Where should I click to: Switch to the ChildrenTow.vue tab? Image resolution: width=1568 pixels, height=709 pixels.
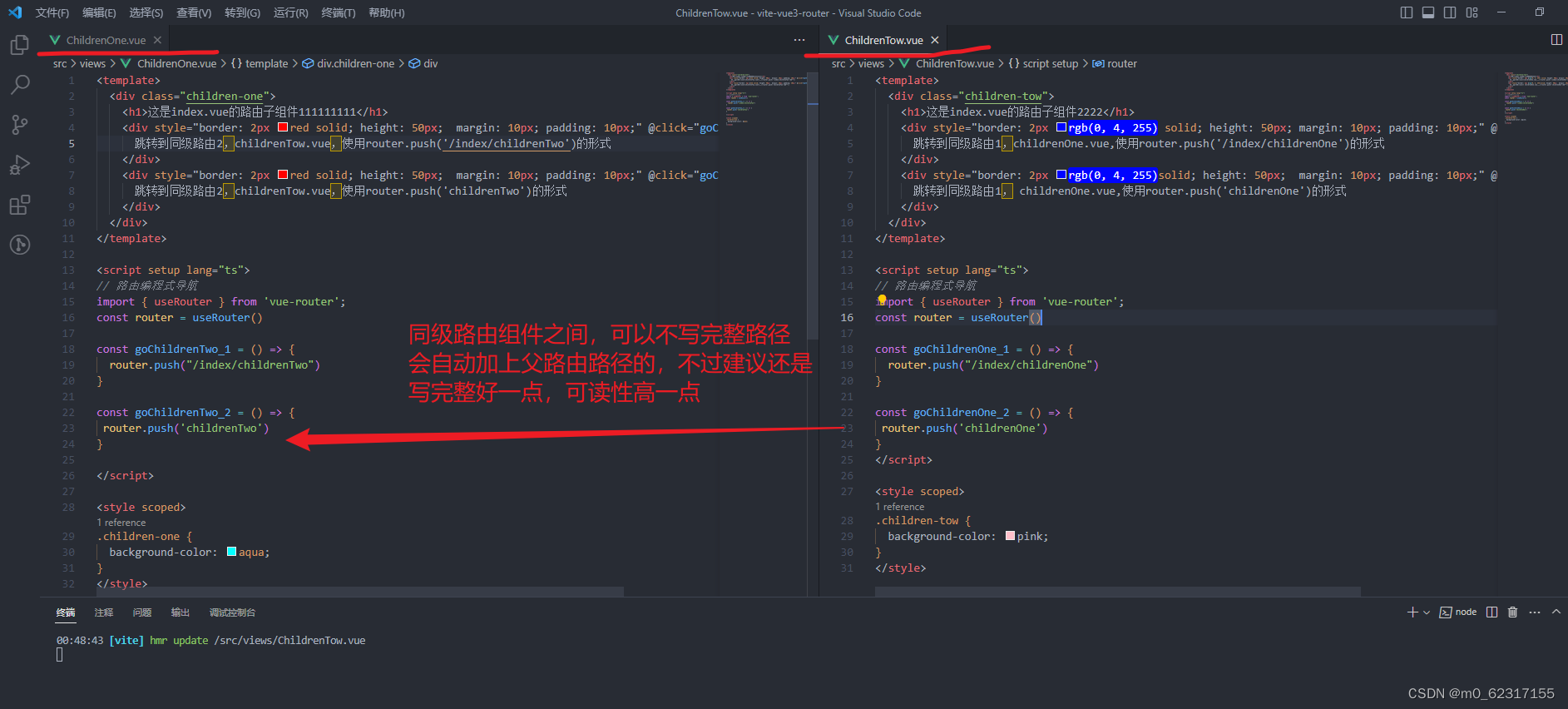point(883,40)
